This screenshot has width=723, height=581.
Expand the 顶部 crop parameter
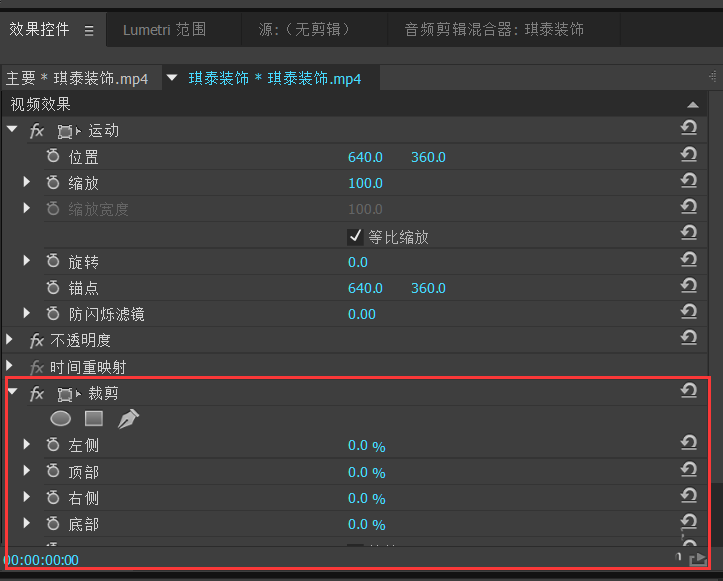27,471
